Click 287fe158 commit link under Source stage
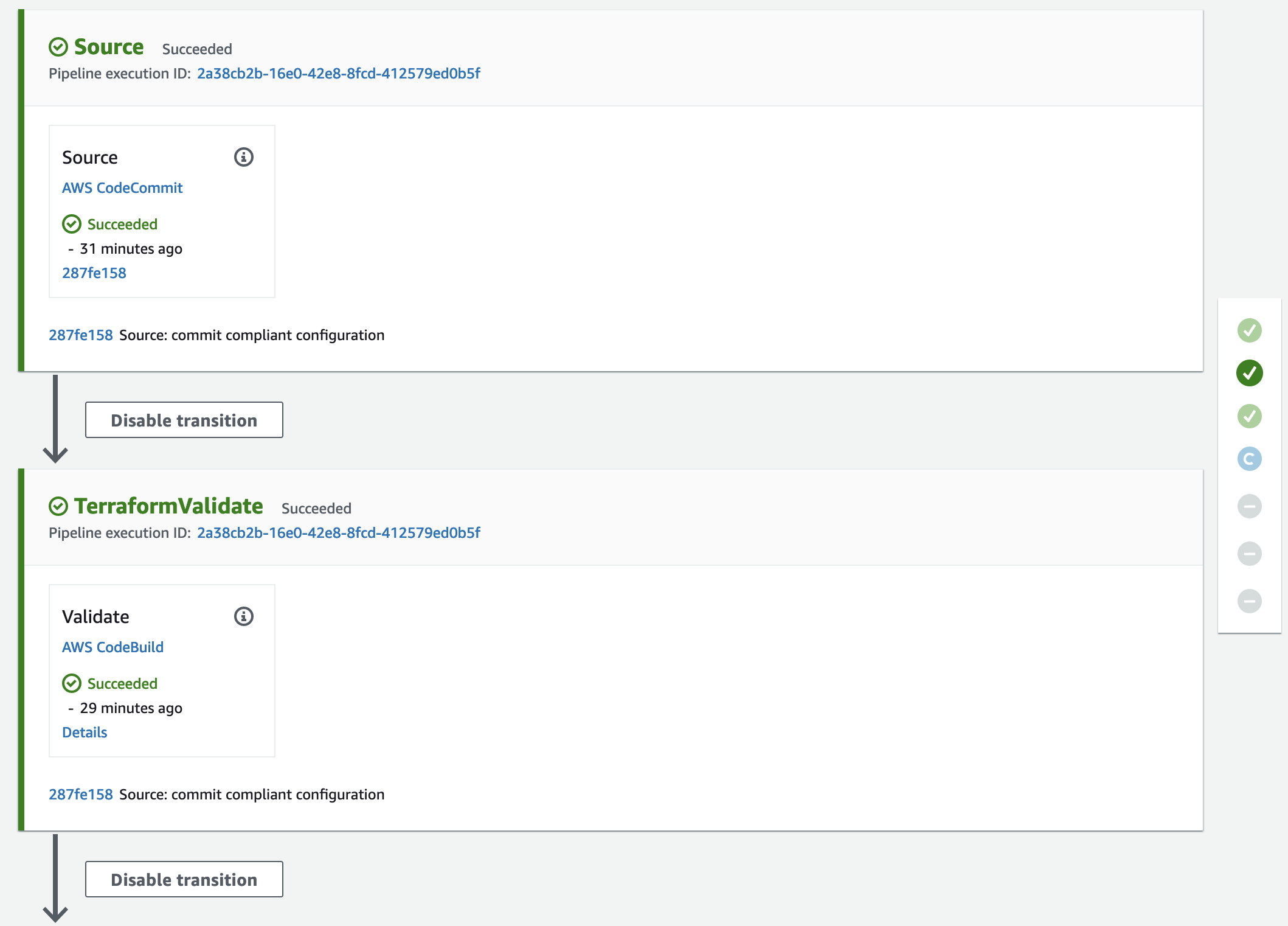Screen dimensions: 1288x926 point(81,335)
